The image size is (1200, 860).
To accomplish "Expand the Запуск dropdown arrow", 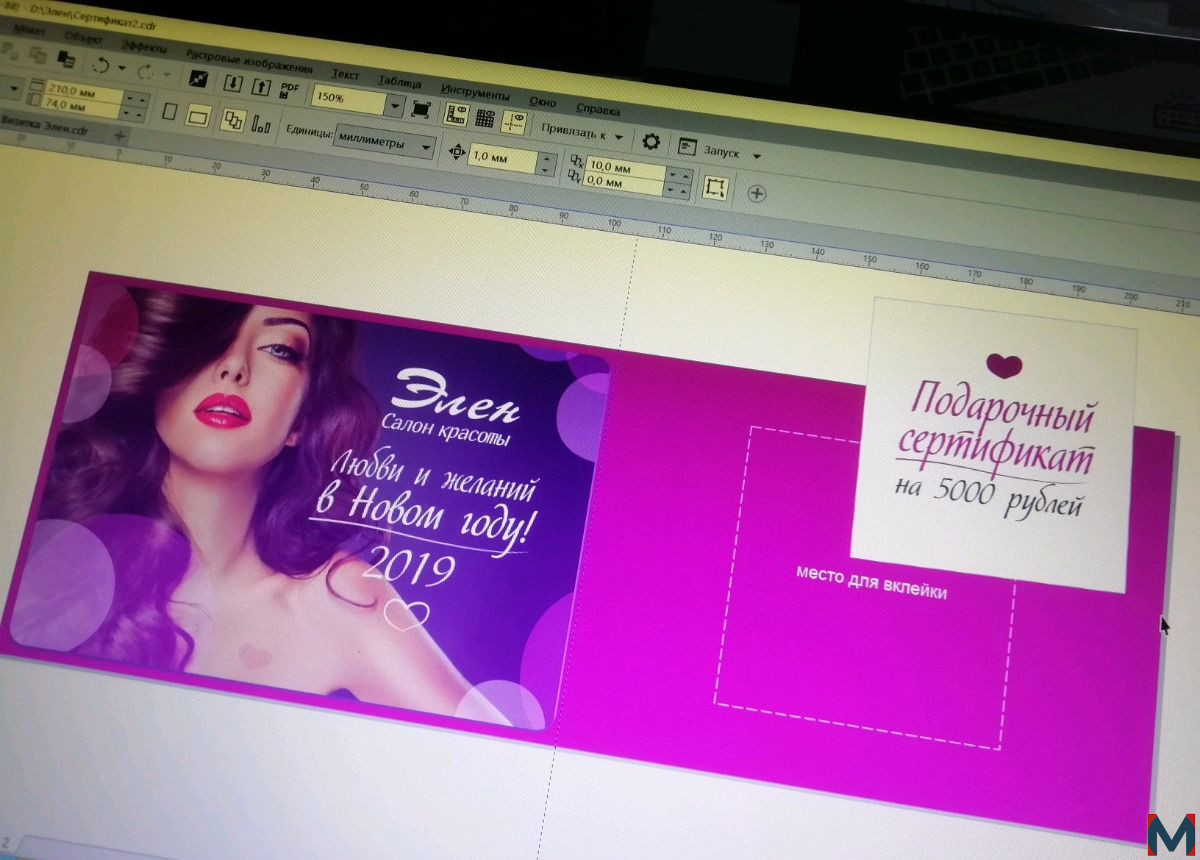I will (x=756, y=156).
